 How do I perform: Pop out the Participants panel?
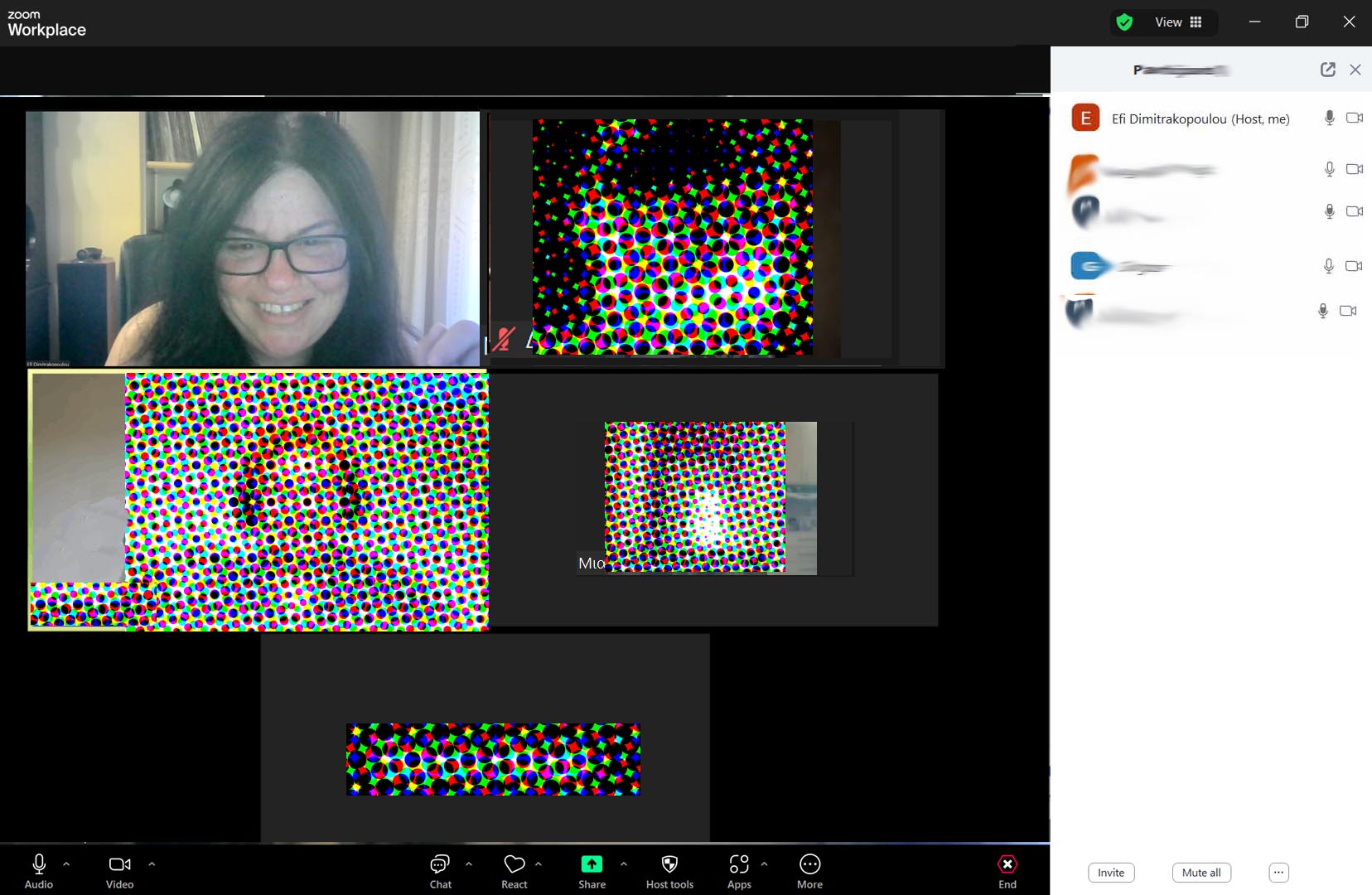pos(1327,70)
